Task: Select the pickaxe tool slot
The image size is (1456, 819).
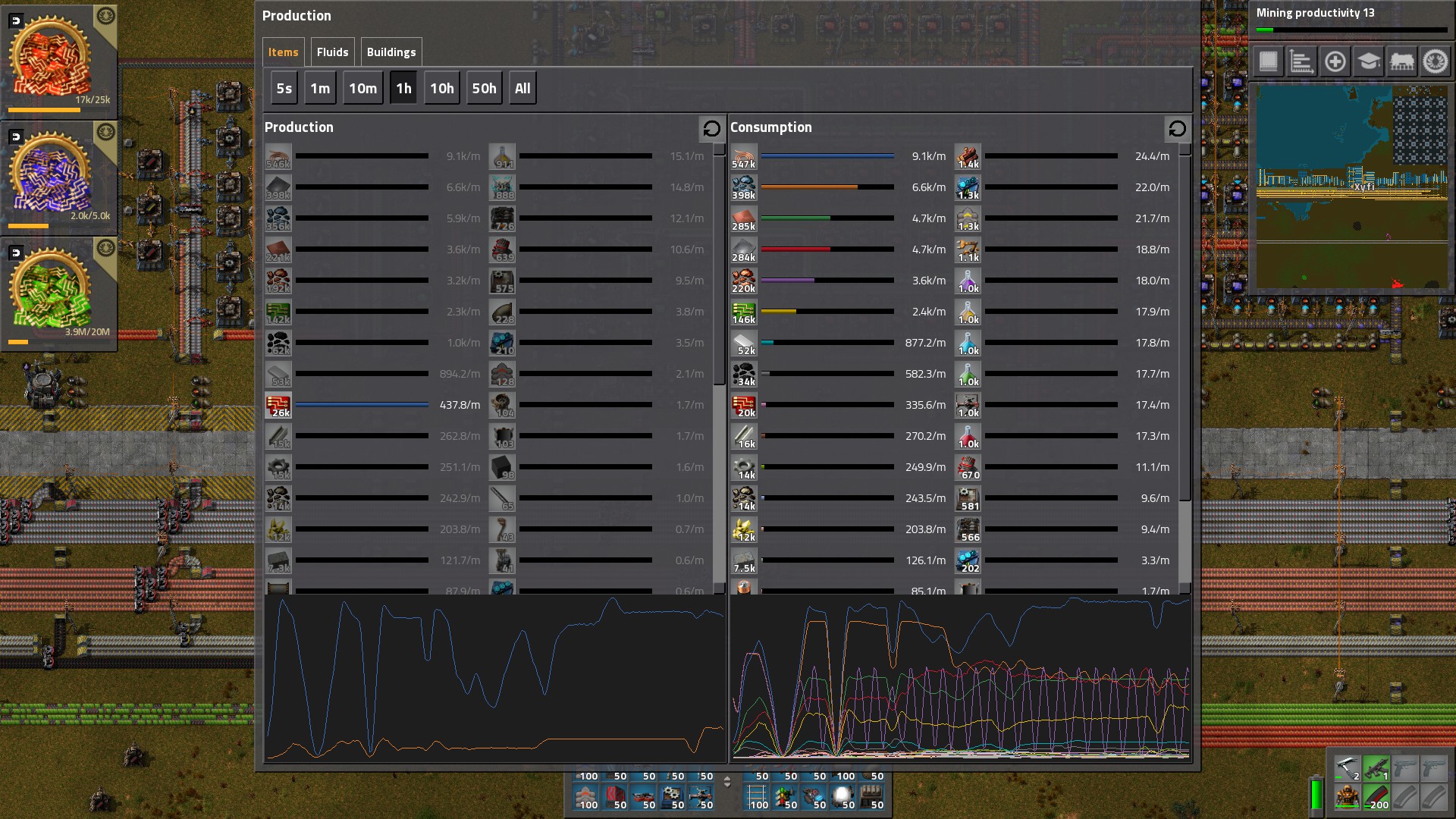Action: [x=1348, y=768]
